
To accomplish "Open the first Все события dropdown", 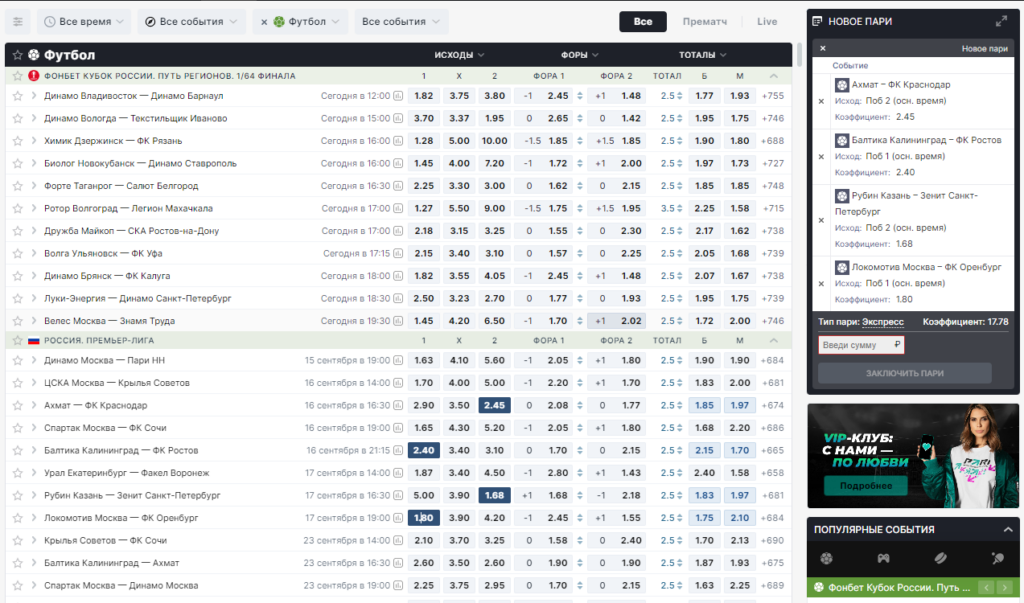I will [191, 22].
